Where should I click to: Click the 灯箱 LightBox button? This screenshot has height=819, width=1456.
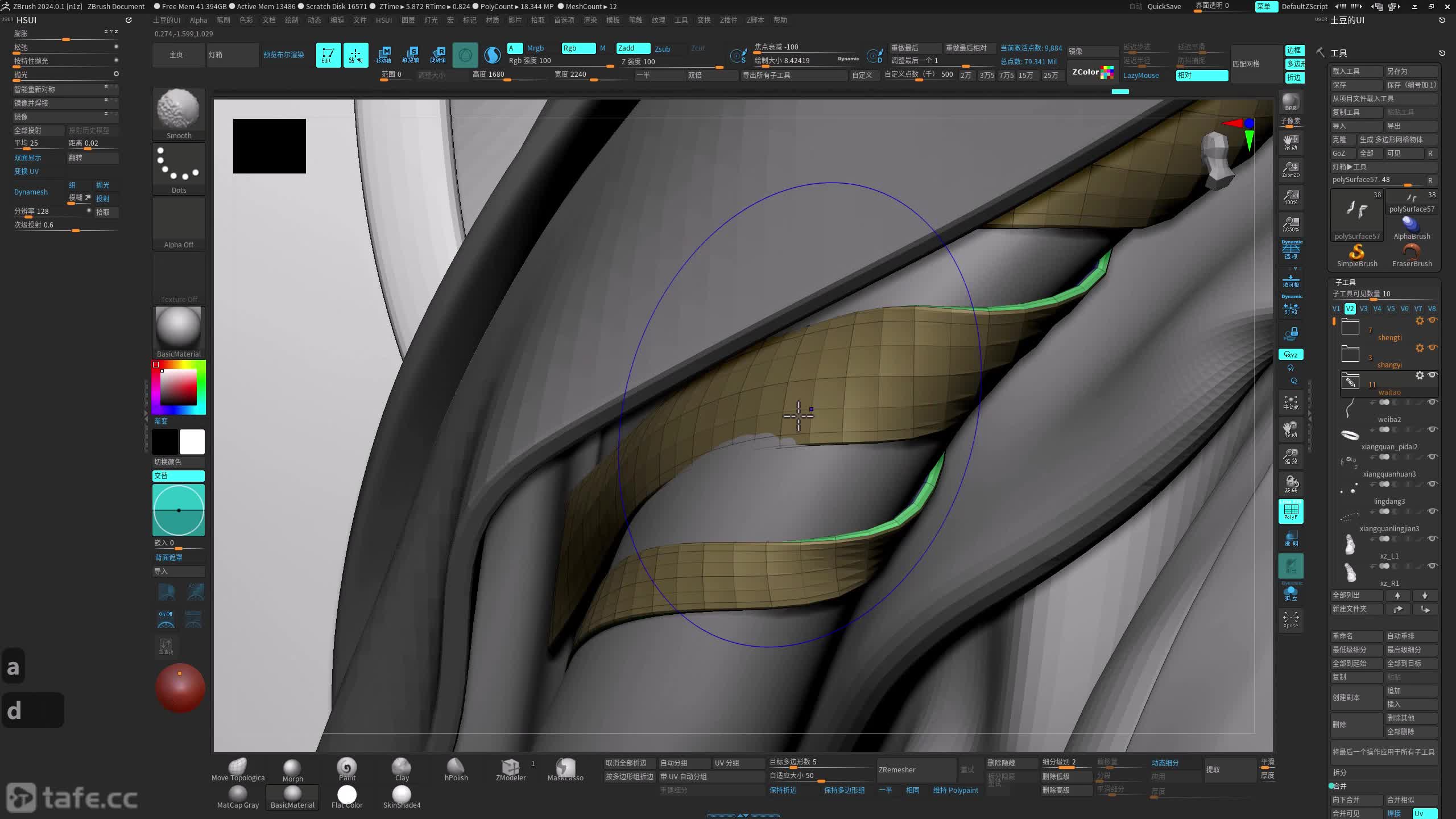(x=233, y=55)
